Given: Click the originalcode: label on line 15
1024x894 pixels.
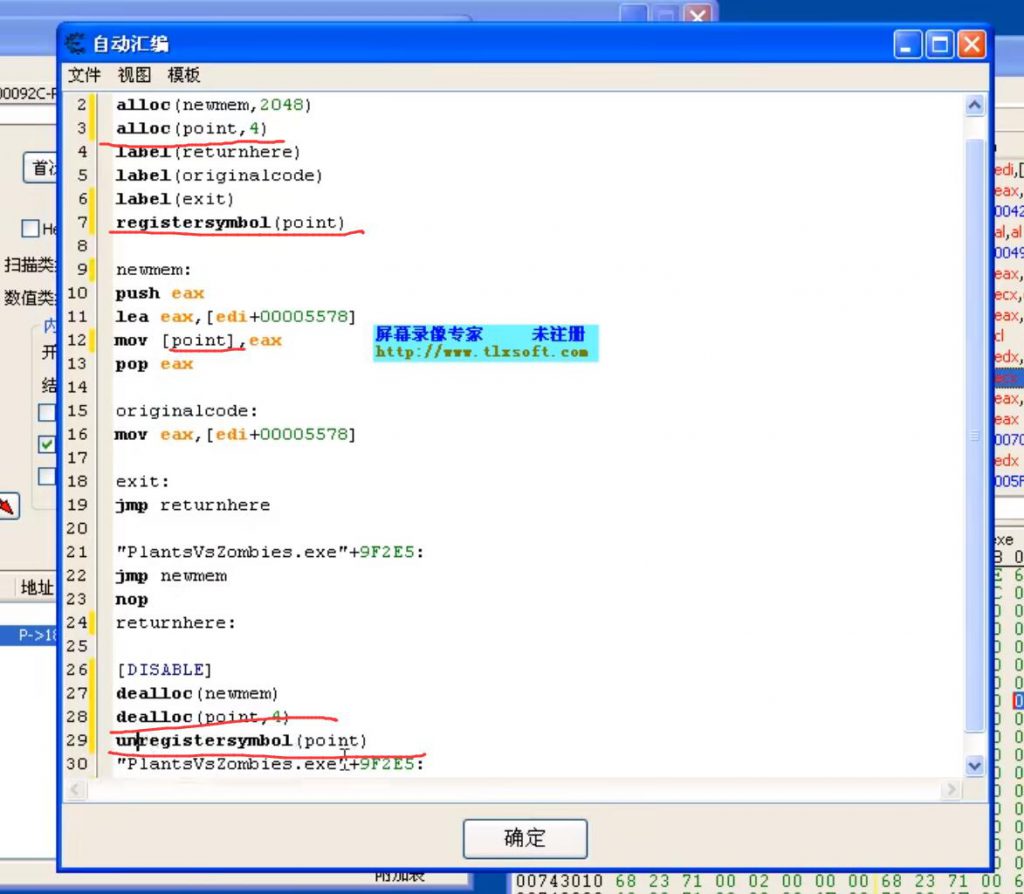Looking at the screenshot, I should pos(187,411).
